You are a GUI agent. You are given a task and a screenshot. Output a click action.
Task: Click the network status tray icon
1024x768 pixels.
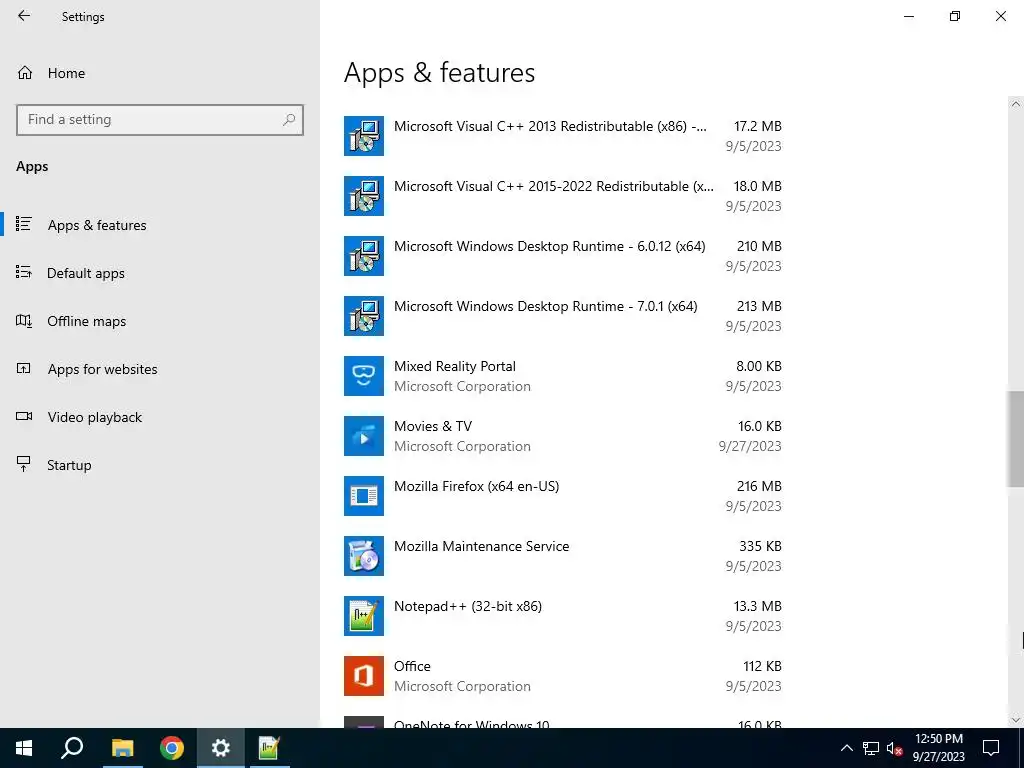(871, 748)
